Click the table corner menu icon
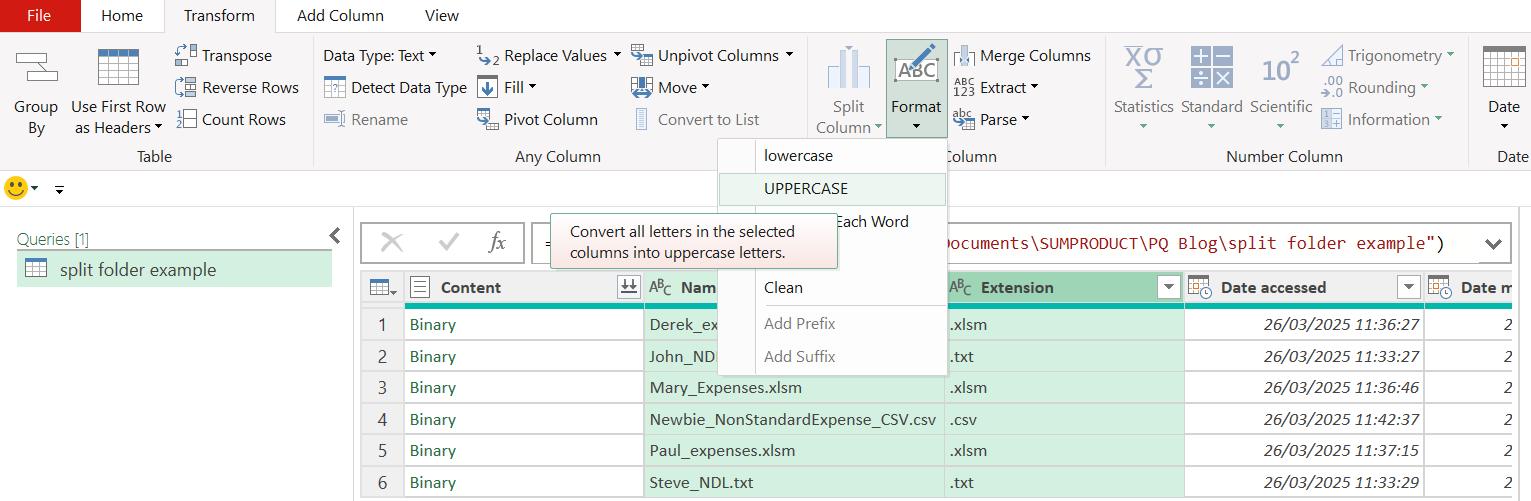The image size is (1531, 501). 382,287
